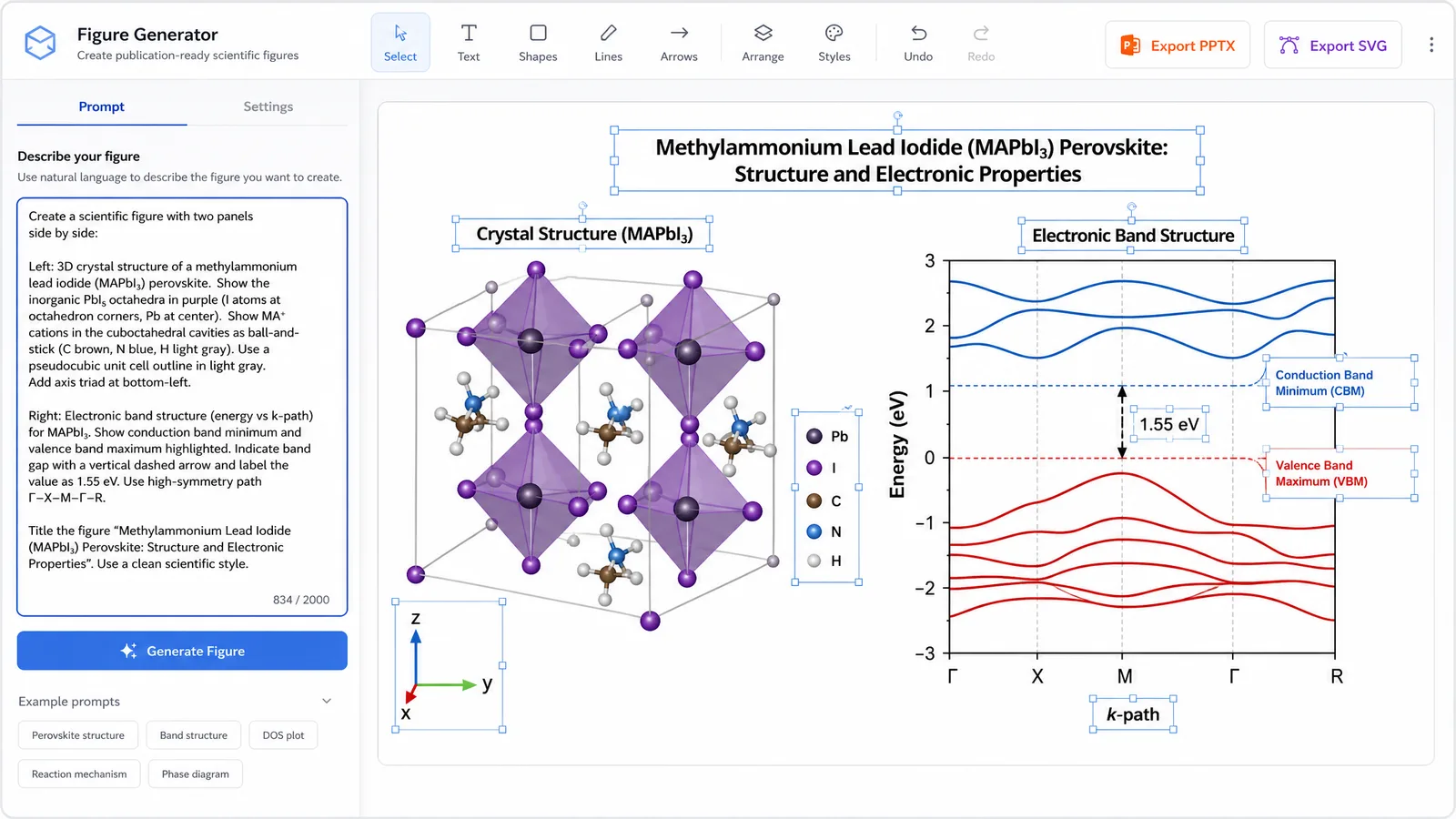Switch to the Settings tab

pos(268,106)
